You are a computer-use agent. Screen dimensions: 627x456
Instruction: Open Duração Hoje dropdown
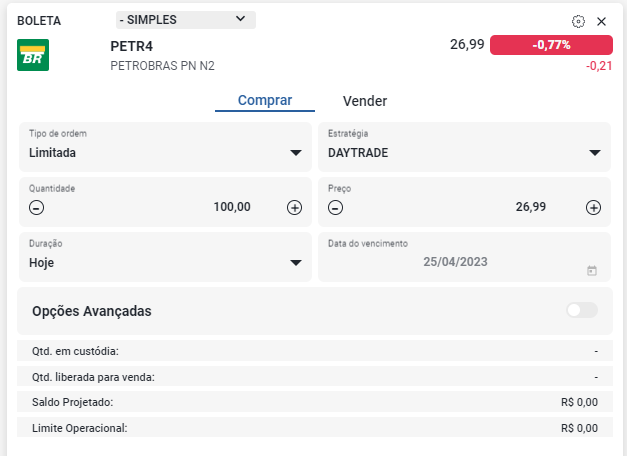pos(165,257)
